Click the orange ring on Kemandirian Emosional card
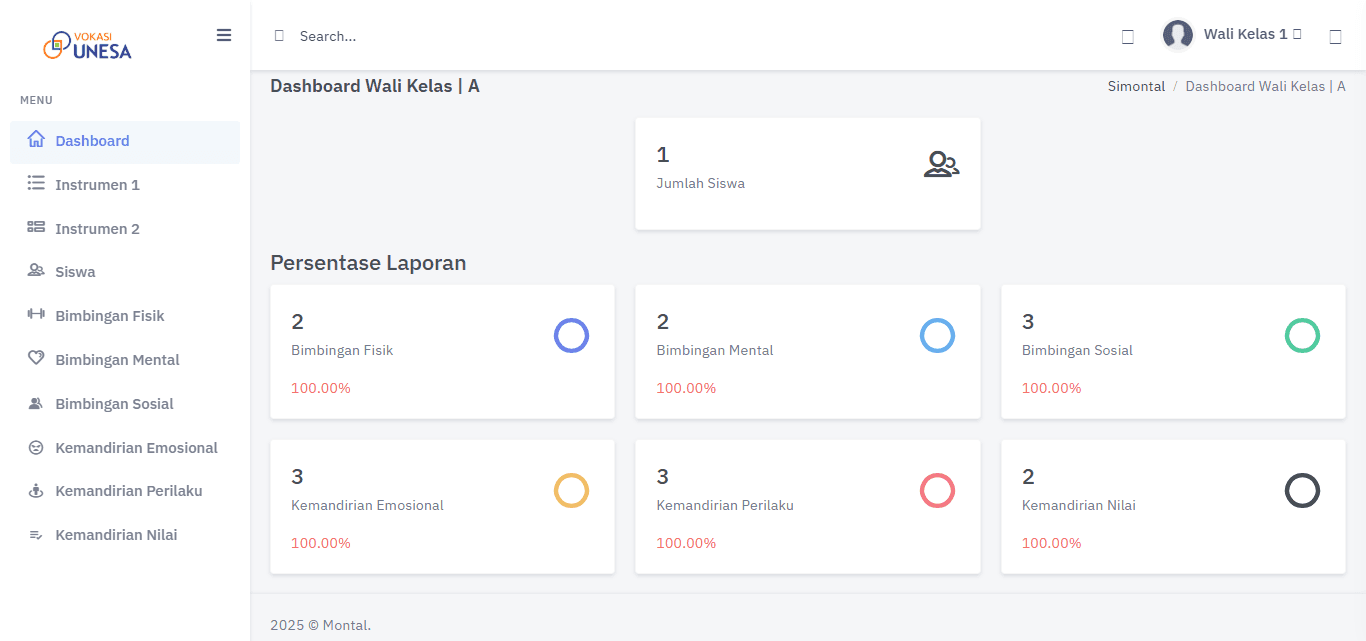 (571, 490)
